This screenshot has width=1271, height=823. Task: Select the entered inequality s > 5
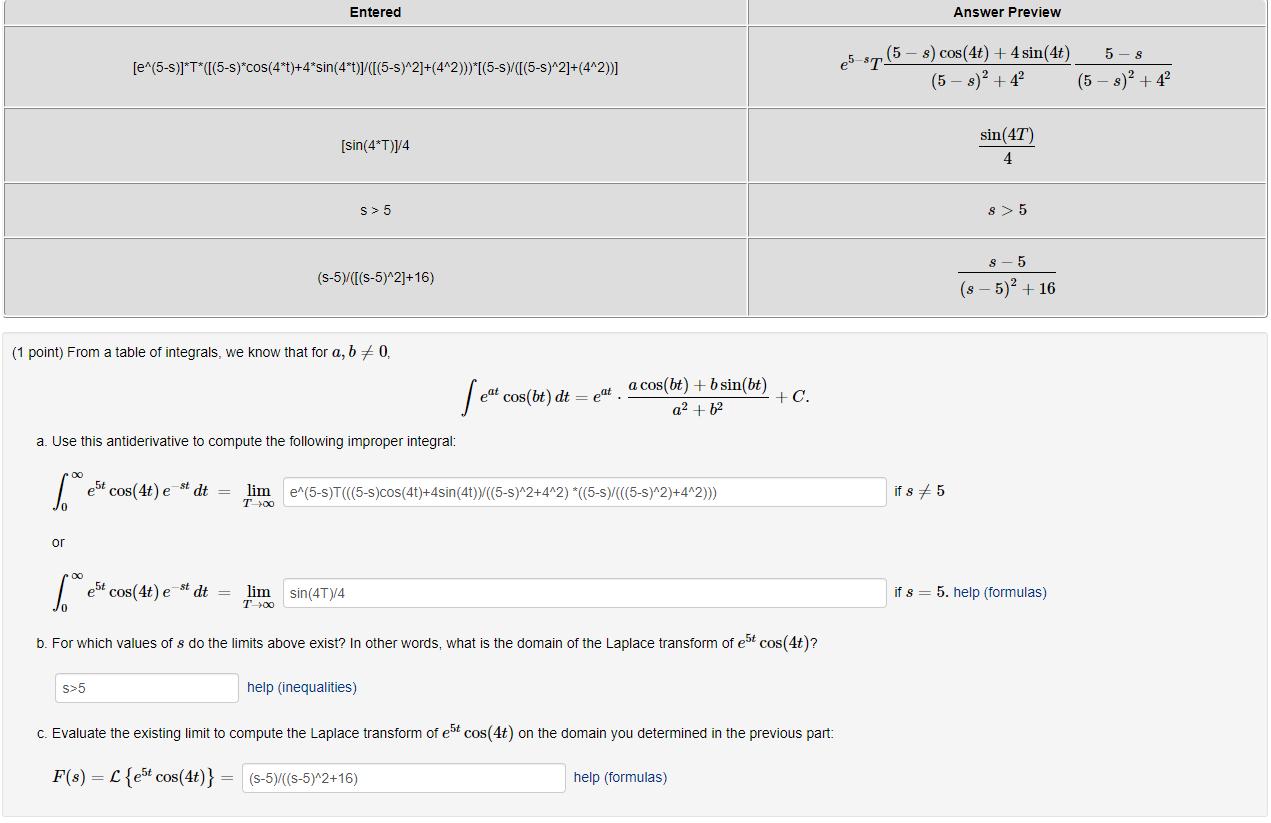click(x=375, y=210)
